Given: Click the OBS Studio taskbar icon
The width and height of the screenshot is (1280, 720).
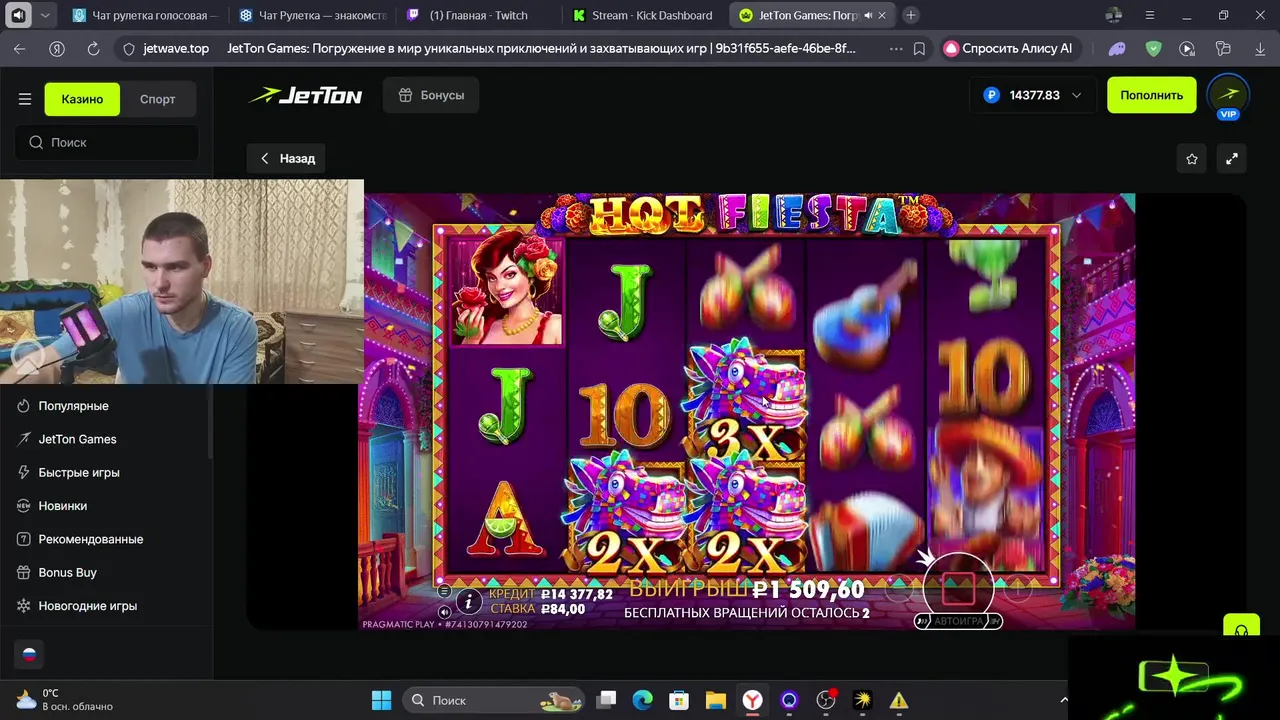Looking at the screenshot, I should click(826, 700).
